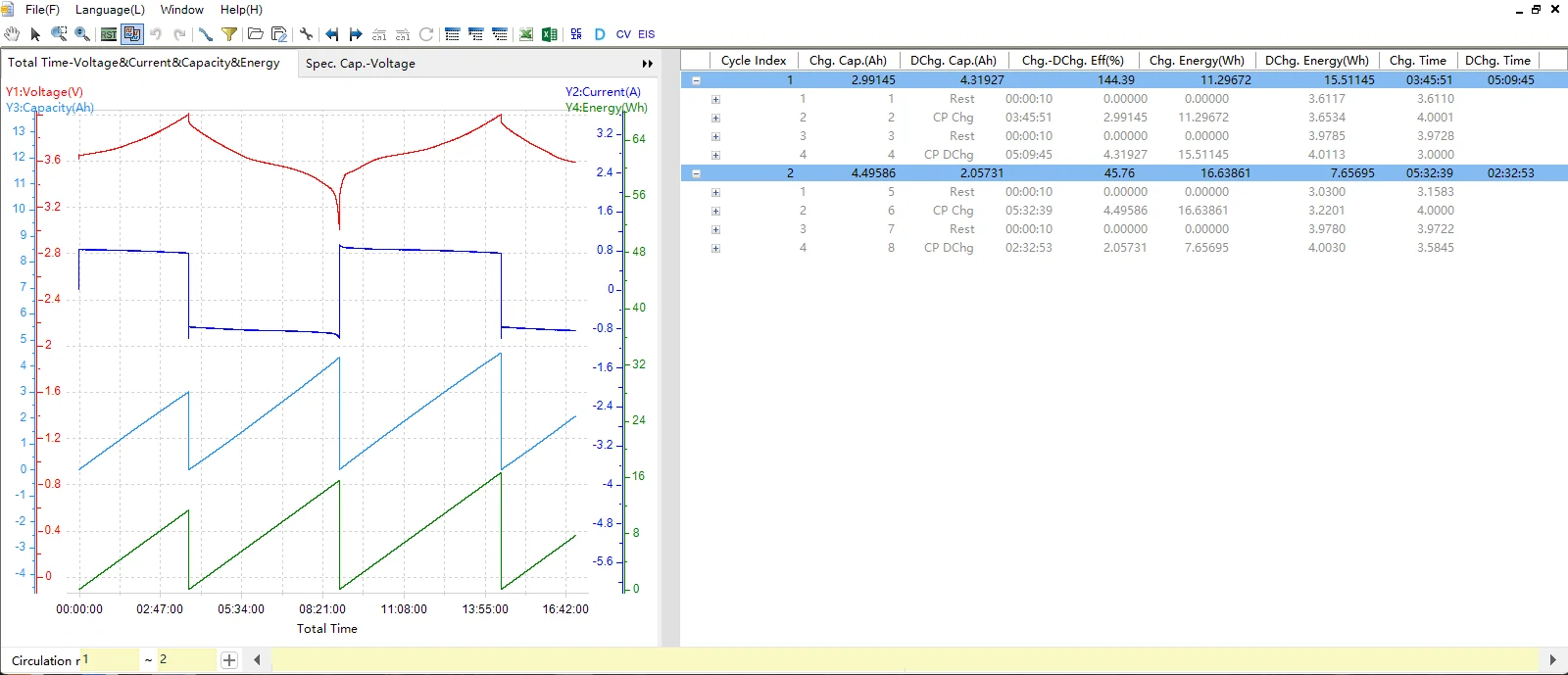Click the second channel list icon
This screenshot has width=1568, height=675.
pyautogui.click(x=403, y=34)
